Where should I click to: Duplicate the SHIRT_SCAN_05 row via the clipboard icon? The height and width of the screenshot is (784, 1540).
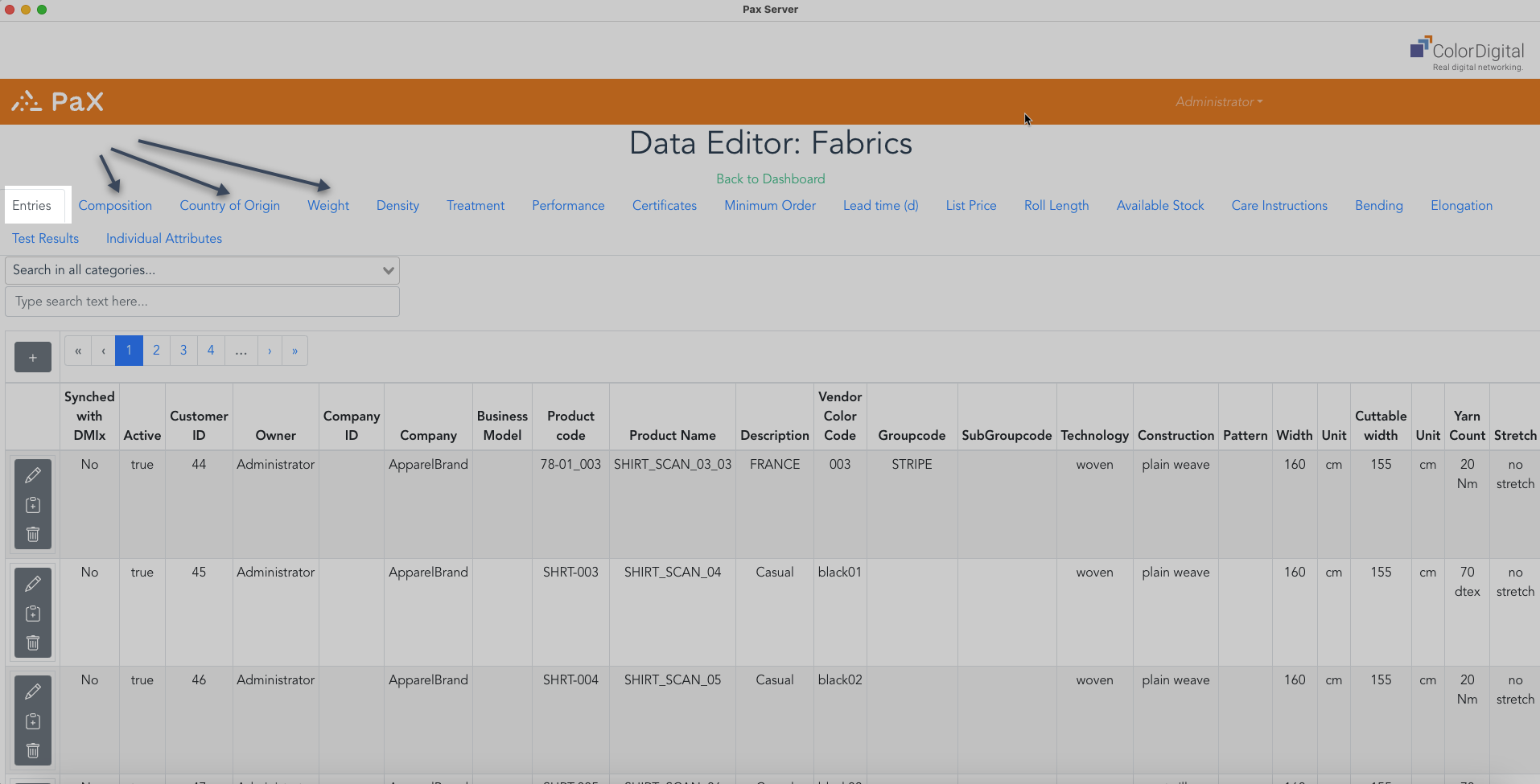click(x=33, y=721)
